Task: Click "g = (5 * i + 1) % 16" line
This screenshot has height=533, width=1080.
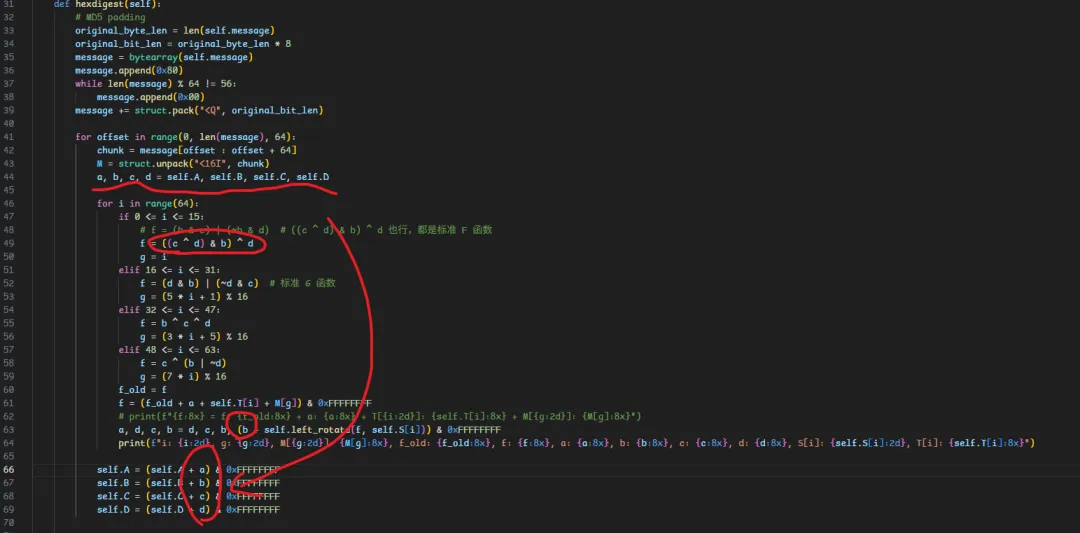Action: pos(194,297)
